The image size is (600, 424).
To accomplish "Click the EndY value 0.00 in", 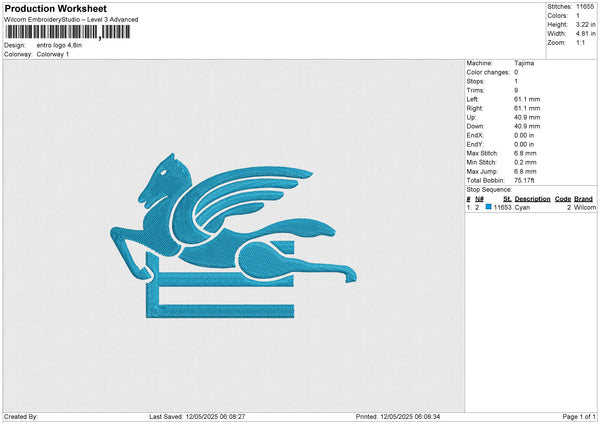I will click(x=524, y=144).
